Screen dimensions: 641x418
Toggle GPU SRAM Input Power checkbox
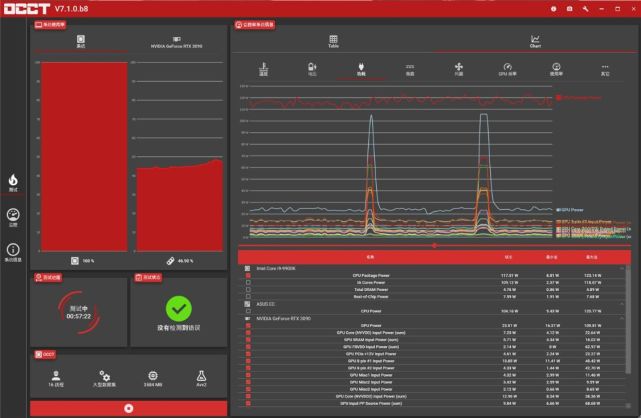click(248, 340)
